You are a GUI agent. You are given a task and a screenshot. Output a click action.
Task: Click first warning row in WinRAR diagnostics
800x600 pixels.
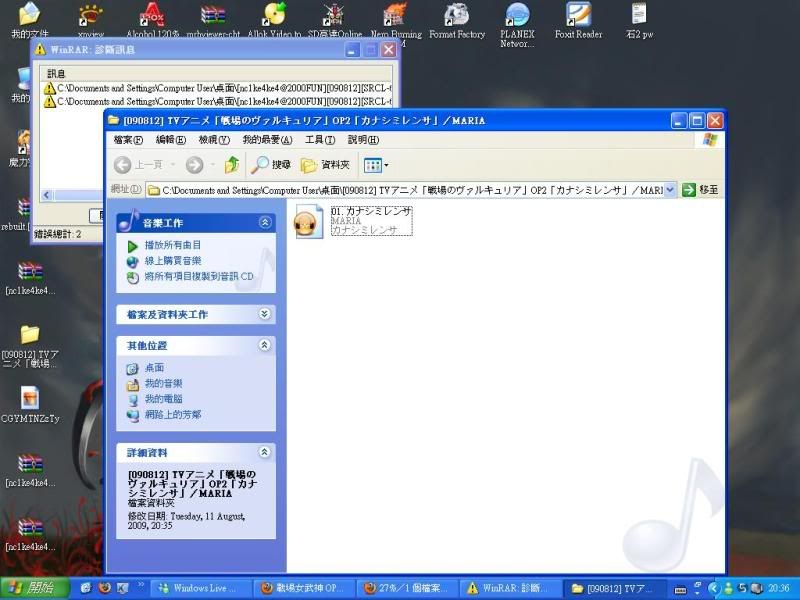coord(217,88)
